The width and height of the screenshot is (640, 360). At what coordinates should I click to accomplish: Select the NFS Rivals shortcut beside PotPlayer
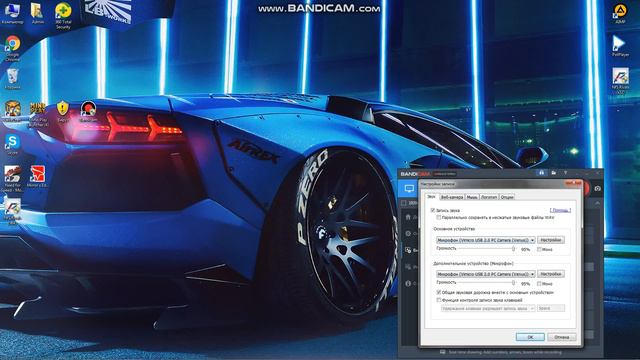pyautogui.click(x=620, y=81)
